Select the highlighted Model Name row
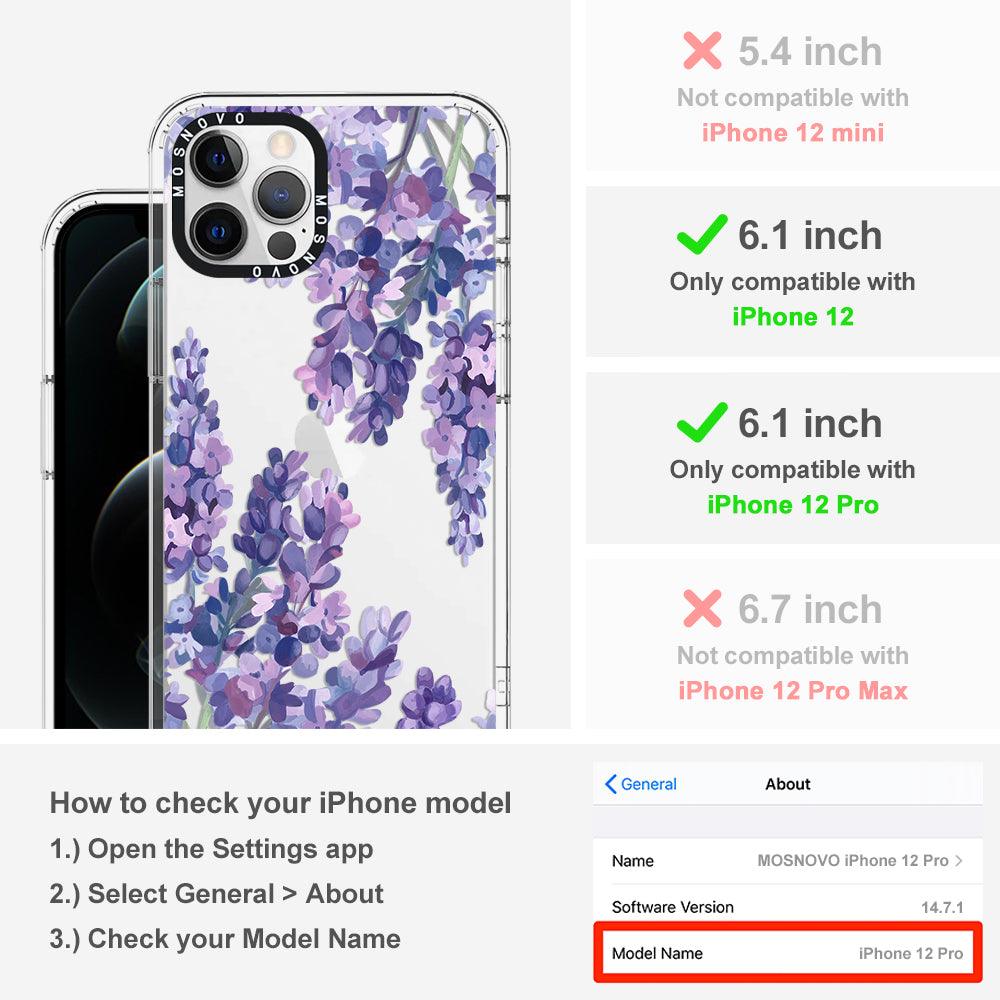The image size is (1000, 1000). click(x=788, y=953)
